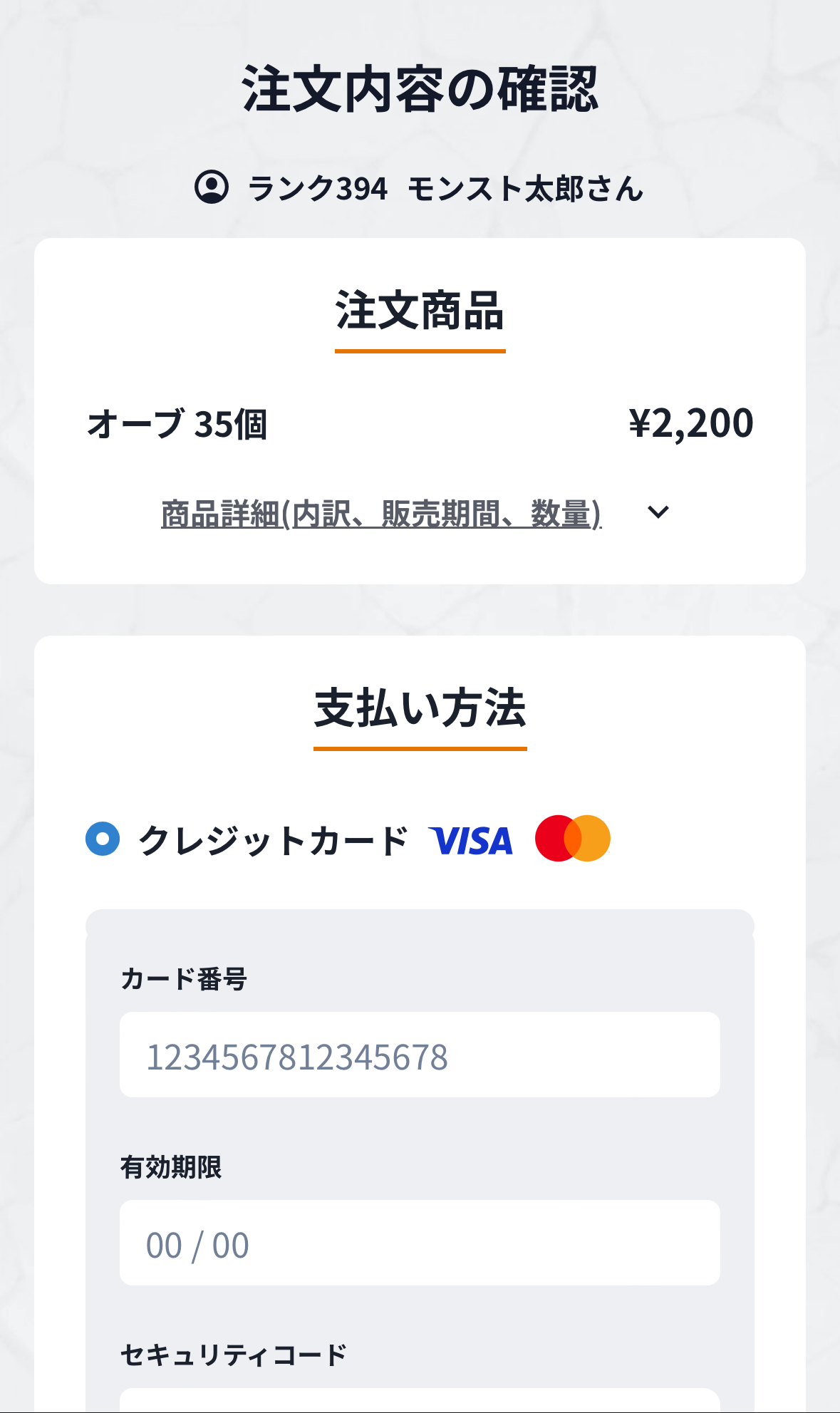
Task: Focus the カード番号 input field
Action: 420,1055
